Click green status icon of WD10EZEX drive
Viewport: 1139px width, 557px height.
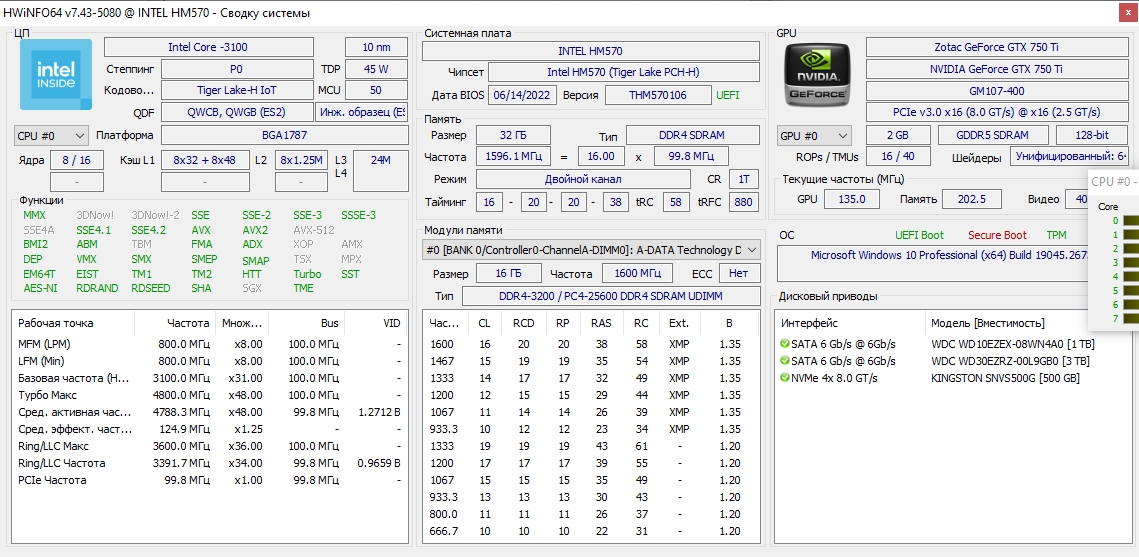785,343
